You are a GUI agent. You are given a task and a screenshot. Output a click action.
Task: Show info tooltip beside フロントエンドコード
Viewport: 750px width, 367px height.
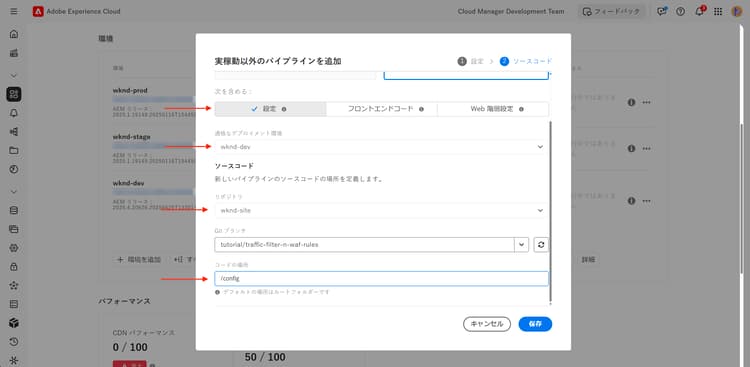[x=421, y=109]
